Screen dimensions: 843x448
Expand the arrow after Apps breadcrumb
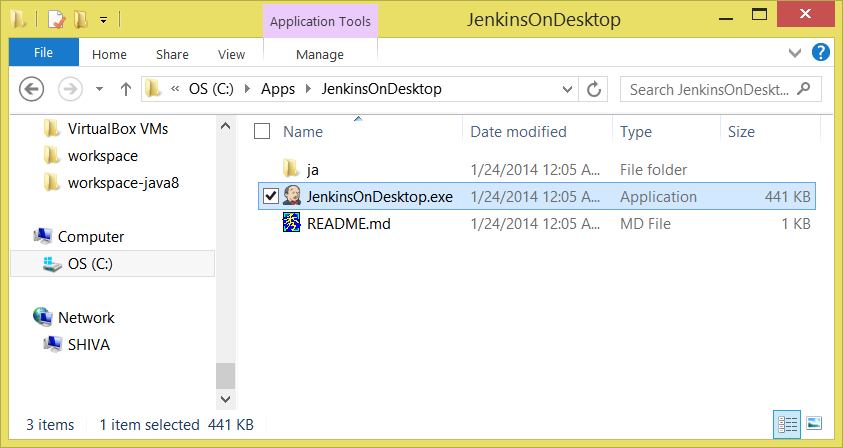309,89
